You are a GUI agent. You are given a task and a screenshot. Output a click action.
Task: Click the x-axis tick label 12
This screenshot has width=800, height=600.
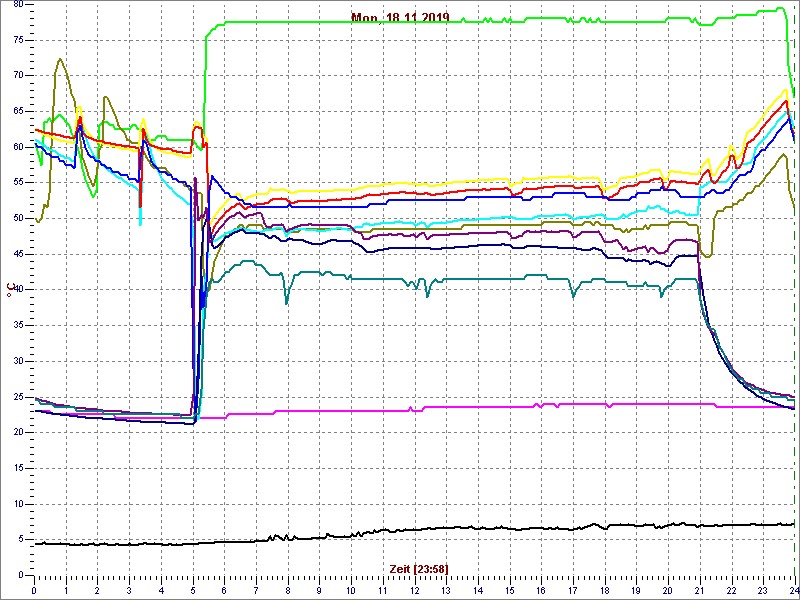pos(414,591)
